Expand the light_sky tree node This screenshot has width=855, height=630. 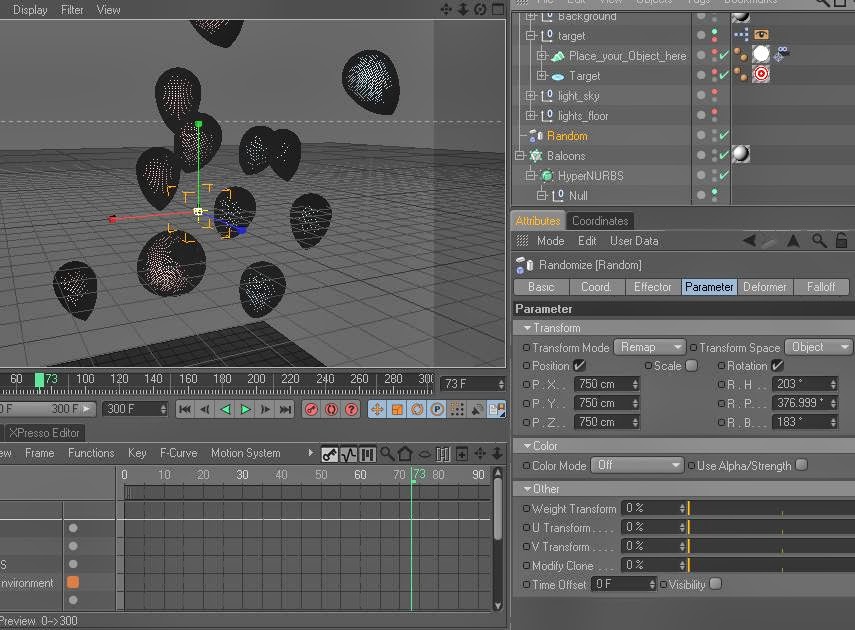pos(530,96)
